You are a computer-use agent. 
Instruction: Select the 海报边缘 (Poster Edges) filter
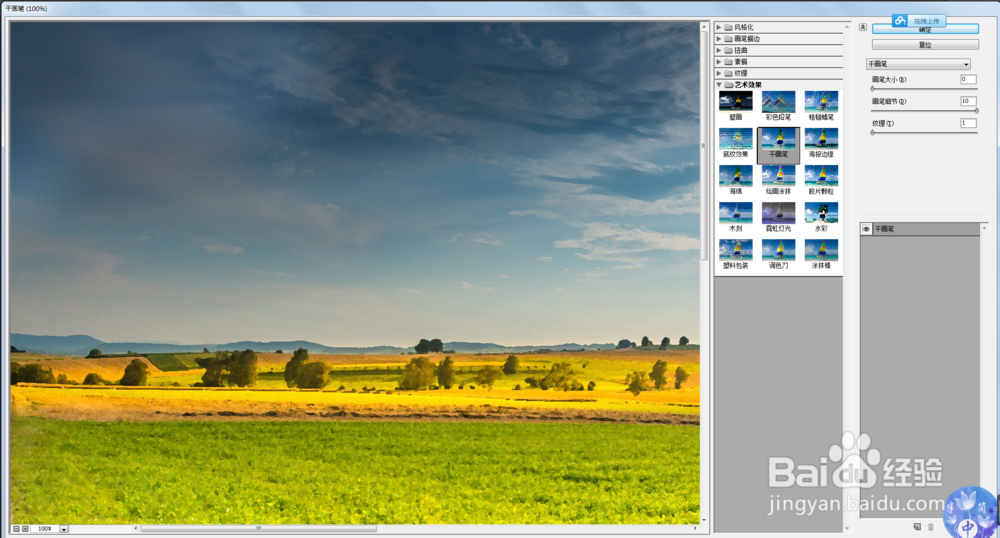(821, 143)
